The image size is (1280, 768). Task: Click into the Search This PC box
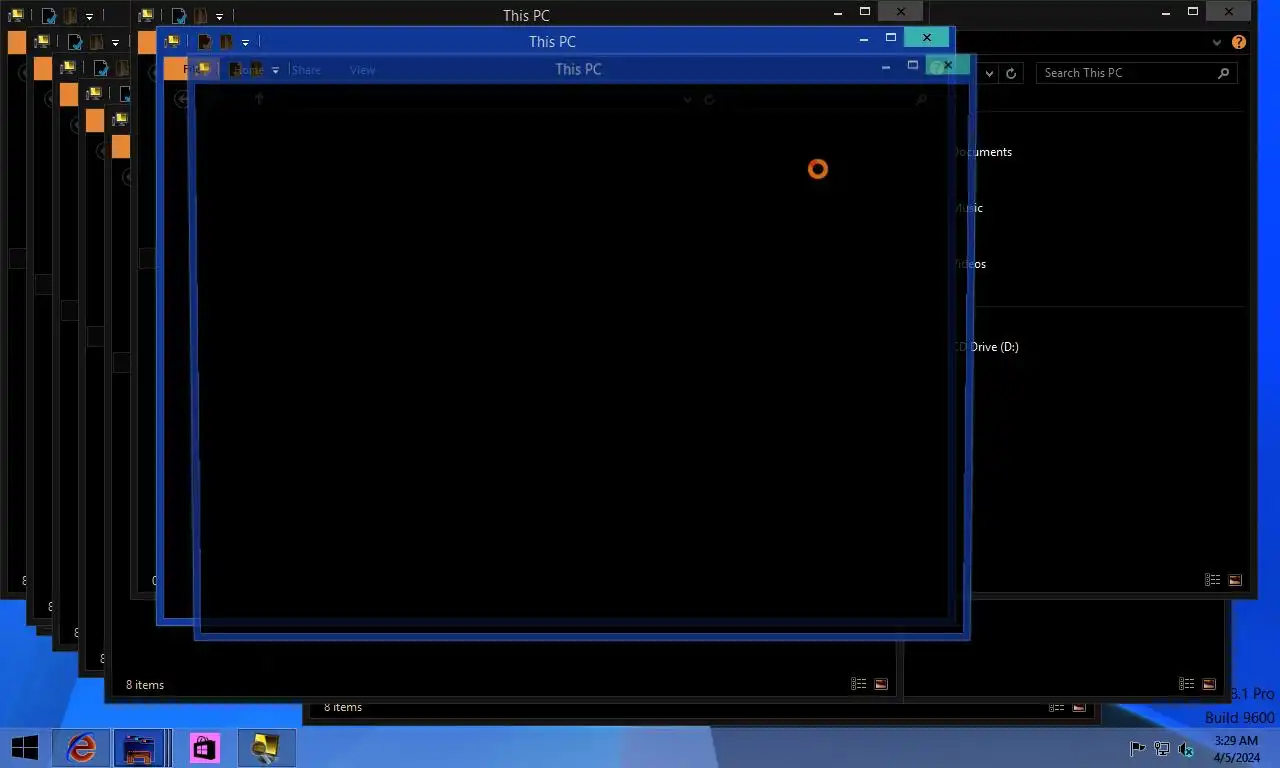[1137, 73]
